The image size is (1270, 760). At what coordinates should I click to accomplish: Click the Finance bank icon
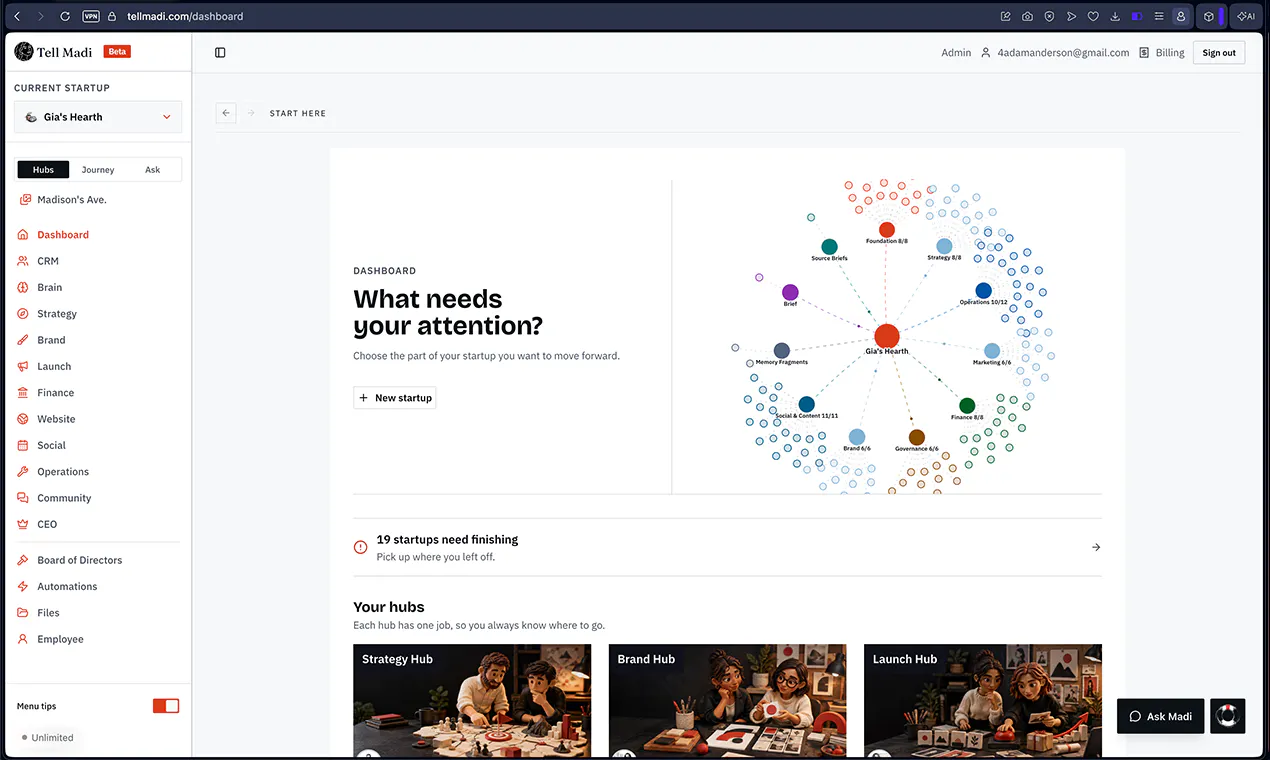(24, 393)
